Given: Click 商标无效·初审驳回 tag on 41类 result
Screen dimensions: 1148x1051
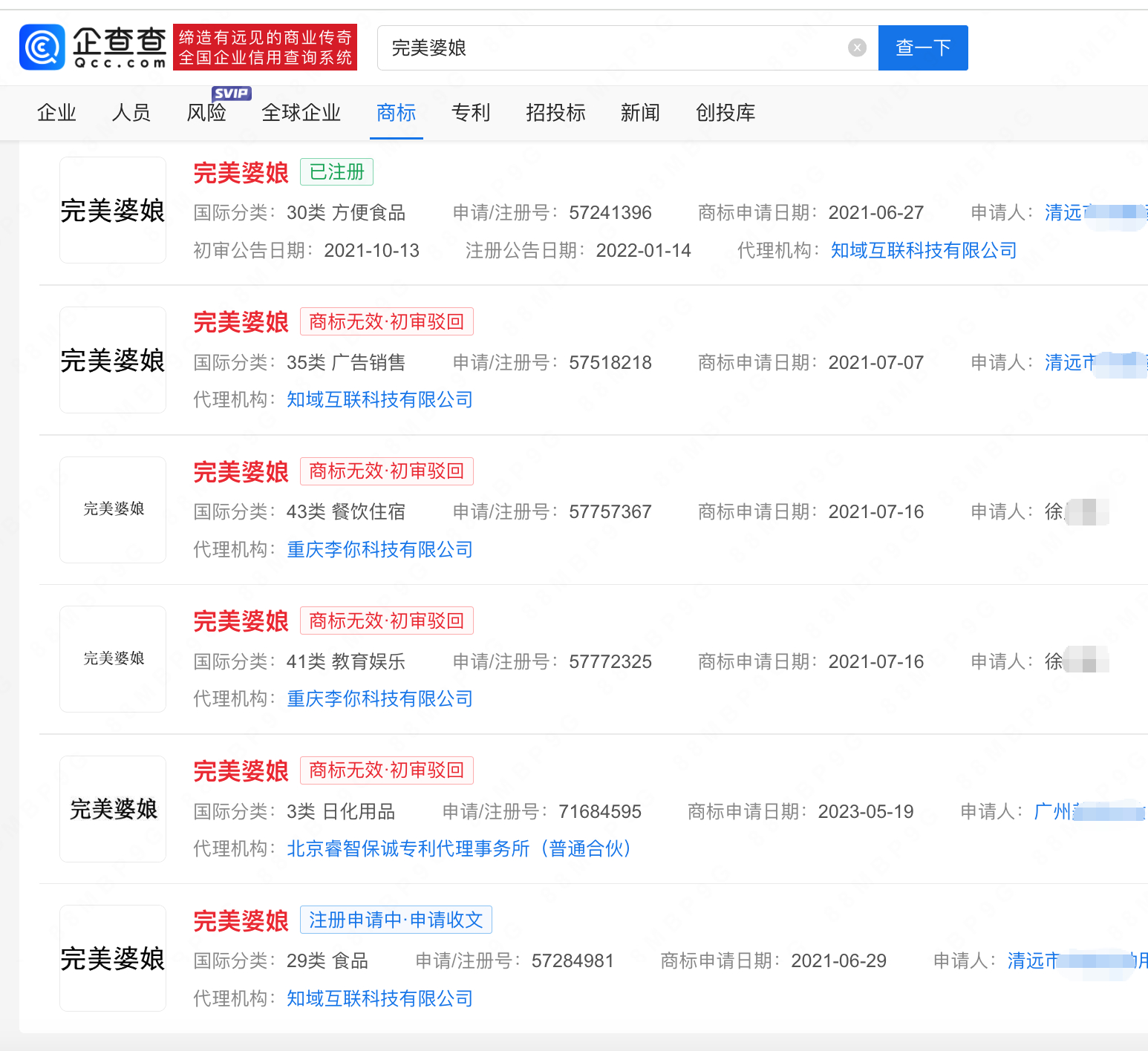Looking at the screenshot, I should coord(387,621).
